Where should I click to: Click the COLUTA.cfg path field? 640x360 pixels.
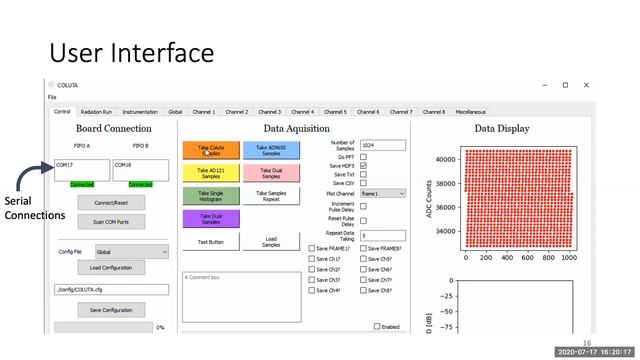(x=111, y=289)
